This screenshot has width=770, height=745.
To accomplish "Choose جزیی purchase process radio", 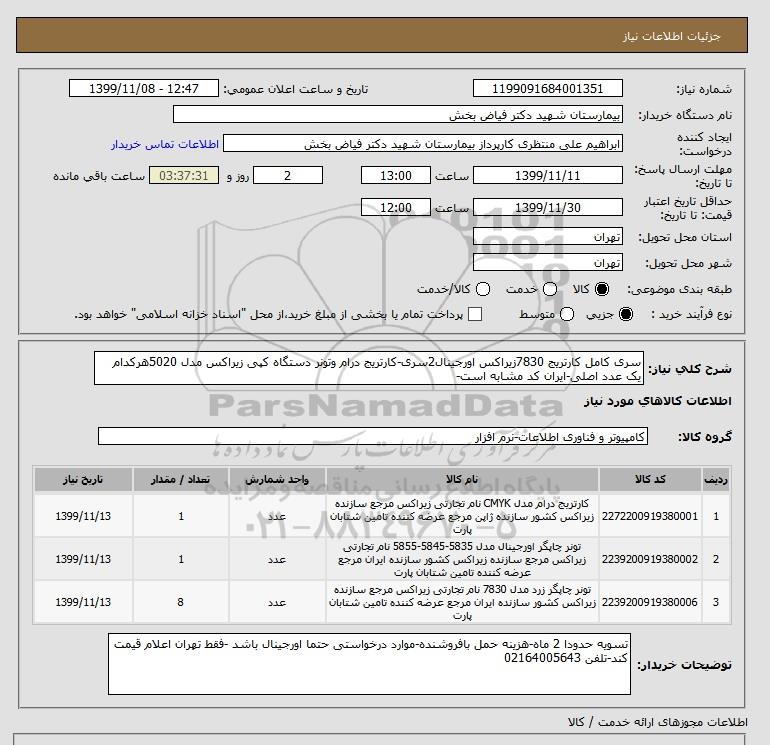I will point(626,314).
